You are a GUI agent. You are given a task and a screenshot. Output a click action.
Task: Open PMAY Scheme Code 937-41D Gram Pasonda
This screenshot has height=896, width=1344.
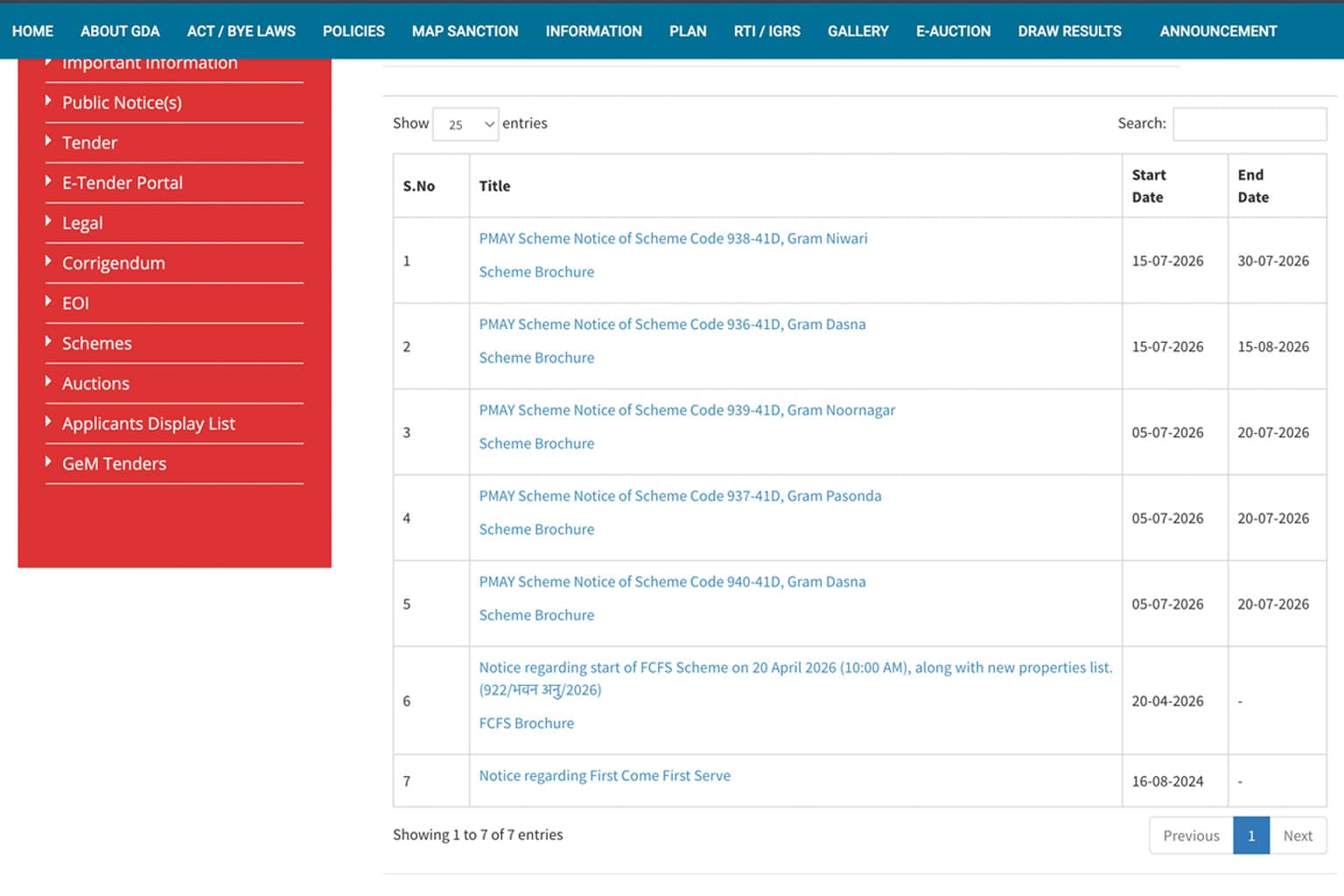click(680, 496)
